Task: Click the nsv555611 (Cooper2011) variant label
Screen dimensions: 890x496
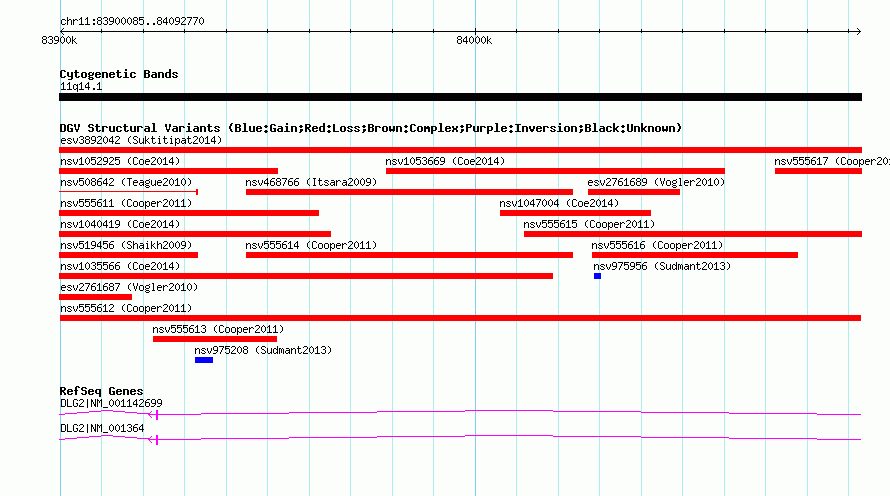Action: click(x=126, y=203)
